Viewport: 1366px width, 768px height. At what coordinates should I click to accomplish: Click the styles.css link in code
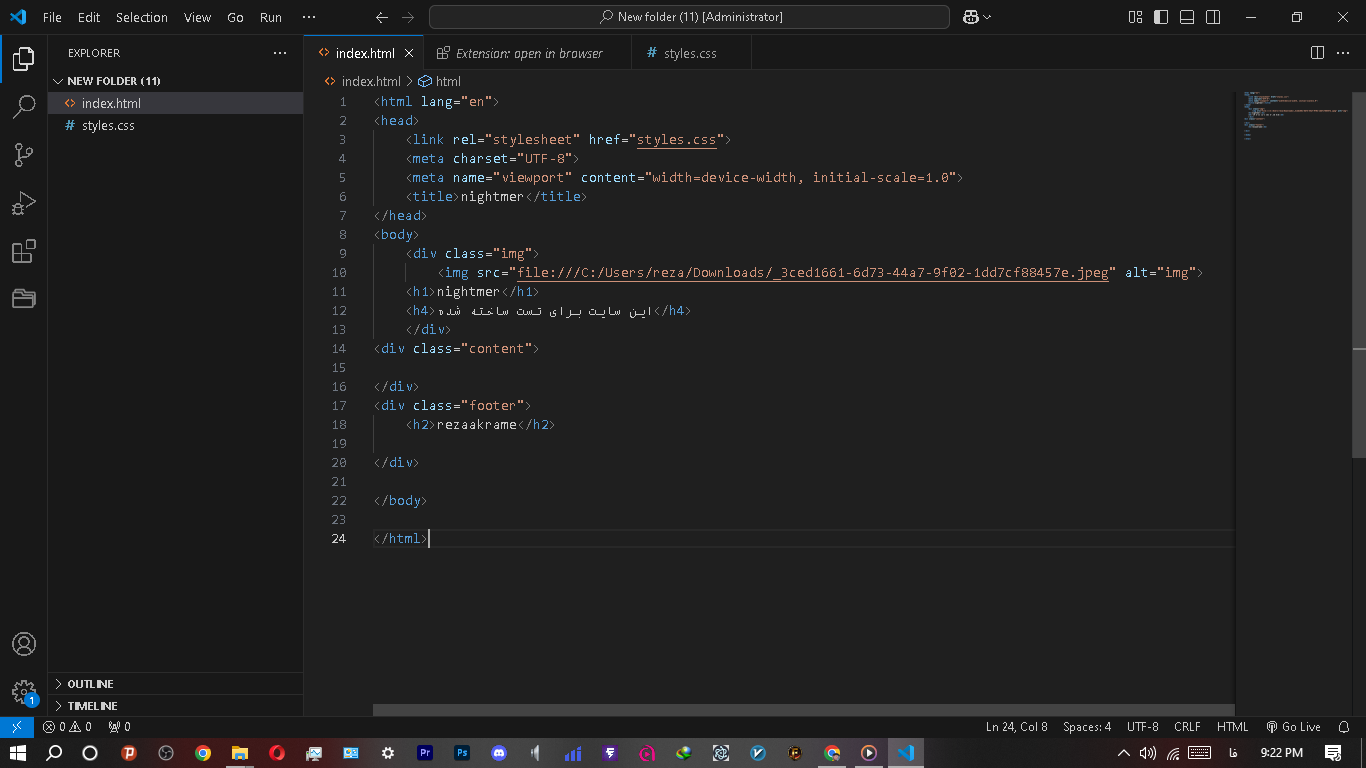click(677, 140)
